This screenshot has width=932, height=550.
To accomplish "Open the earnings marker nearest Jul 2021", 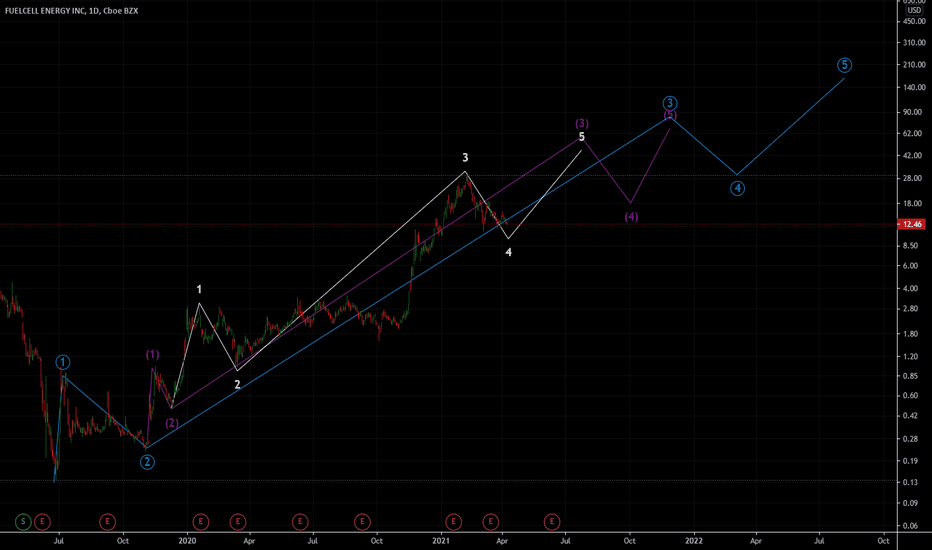I will 552,522.
